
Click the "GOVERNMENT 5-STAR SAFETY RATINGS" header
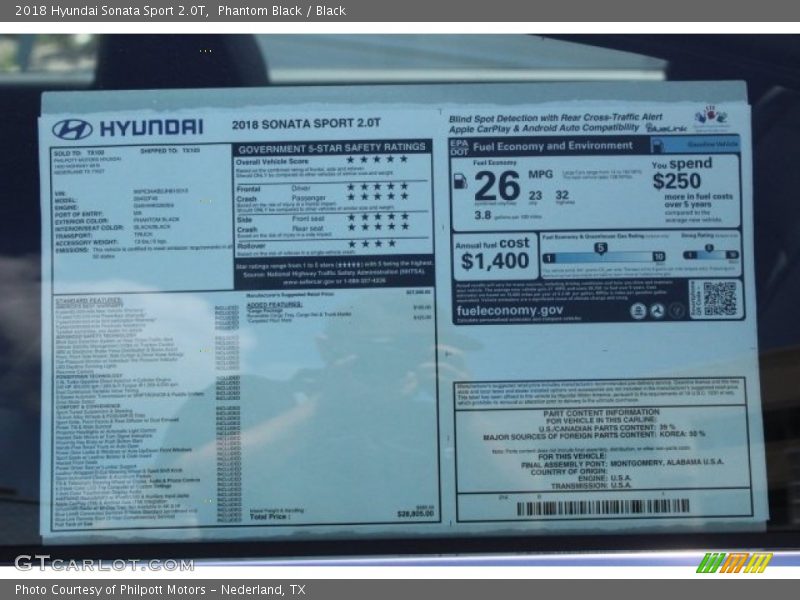[x=332, y=148]
